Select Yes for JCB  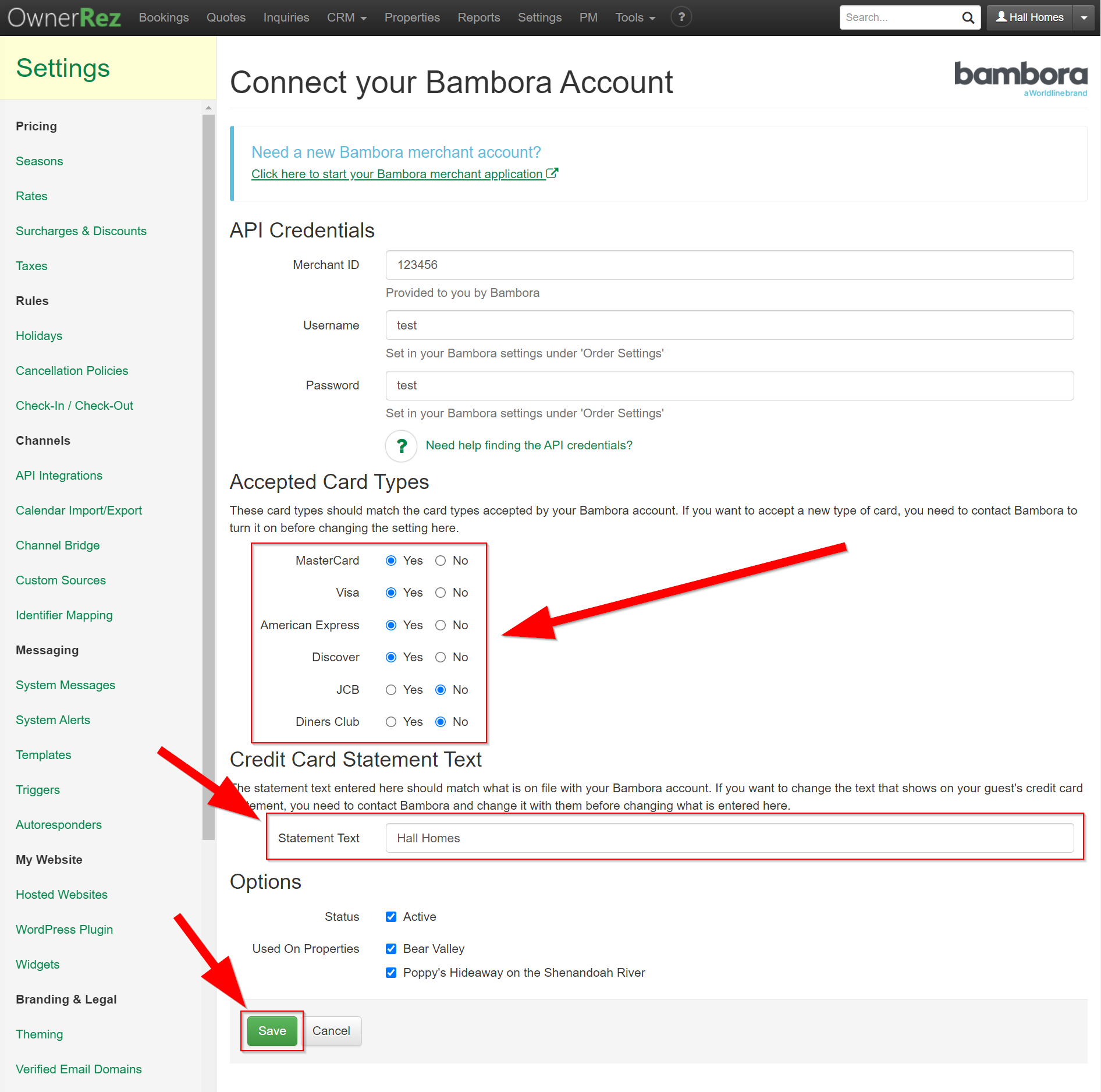click(391, 690)
